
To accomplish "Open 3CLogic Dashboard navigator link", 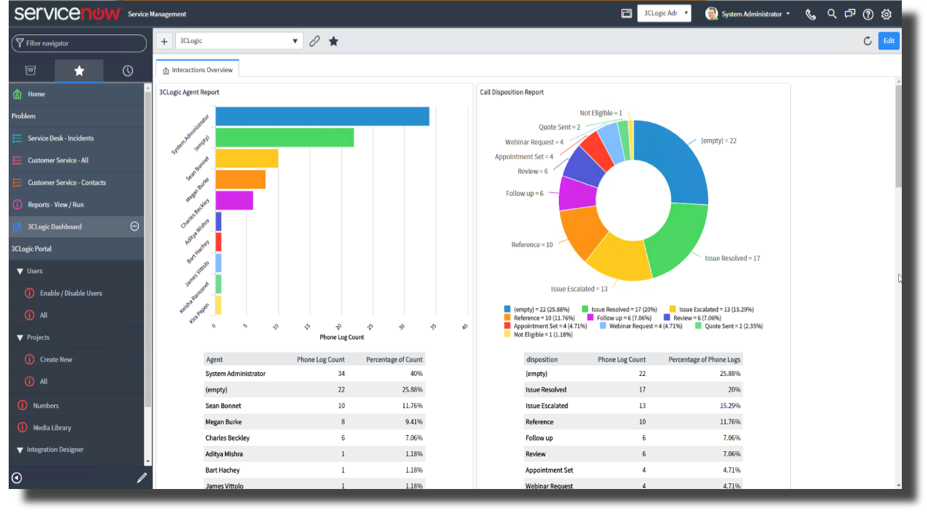I will [54, 226].
